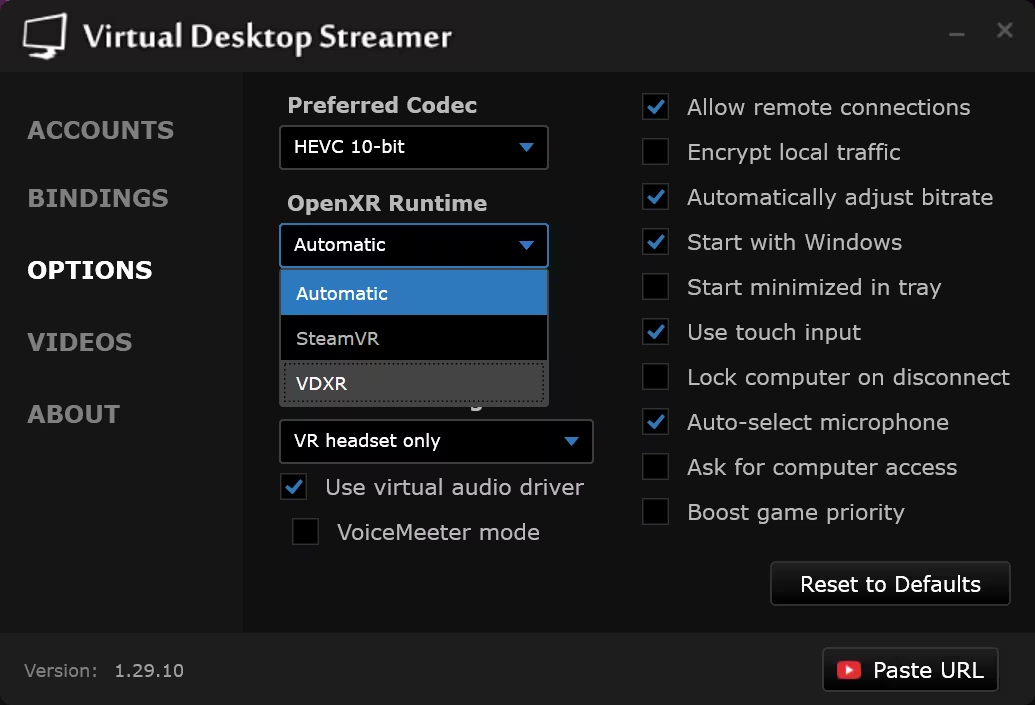Switch to the Bindings tab

98,198
